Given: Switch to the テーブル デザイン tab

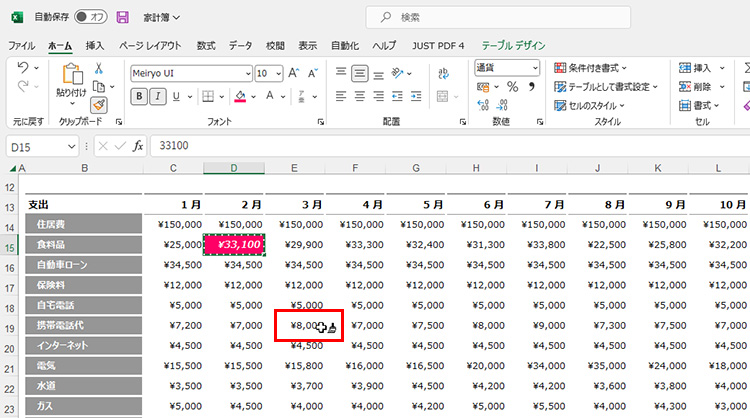Looking at the screenshot, I should [513, 45].
